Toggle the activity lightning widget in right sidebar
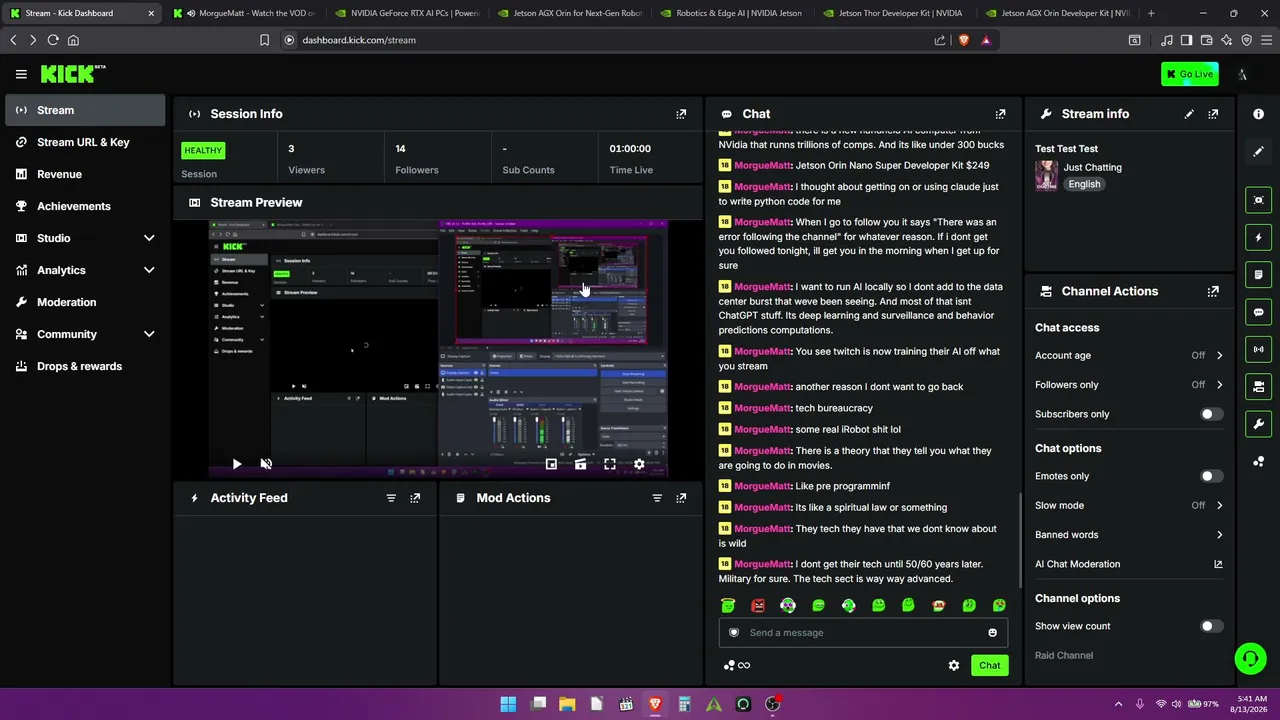 [1259, 237]
